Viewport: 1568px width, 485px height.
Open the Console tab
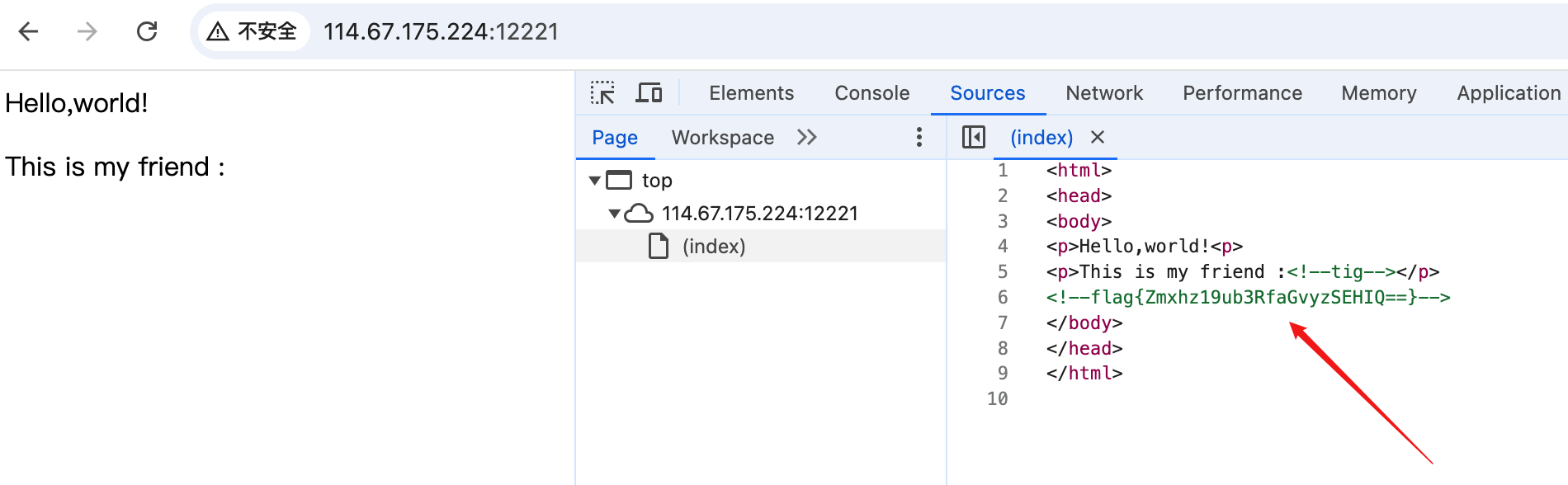(871, 93)
